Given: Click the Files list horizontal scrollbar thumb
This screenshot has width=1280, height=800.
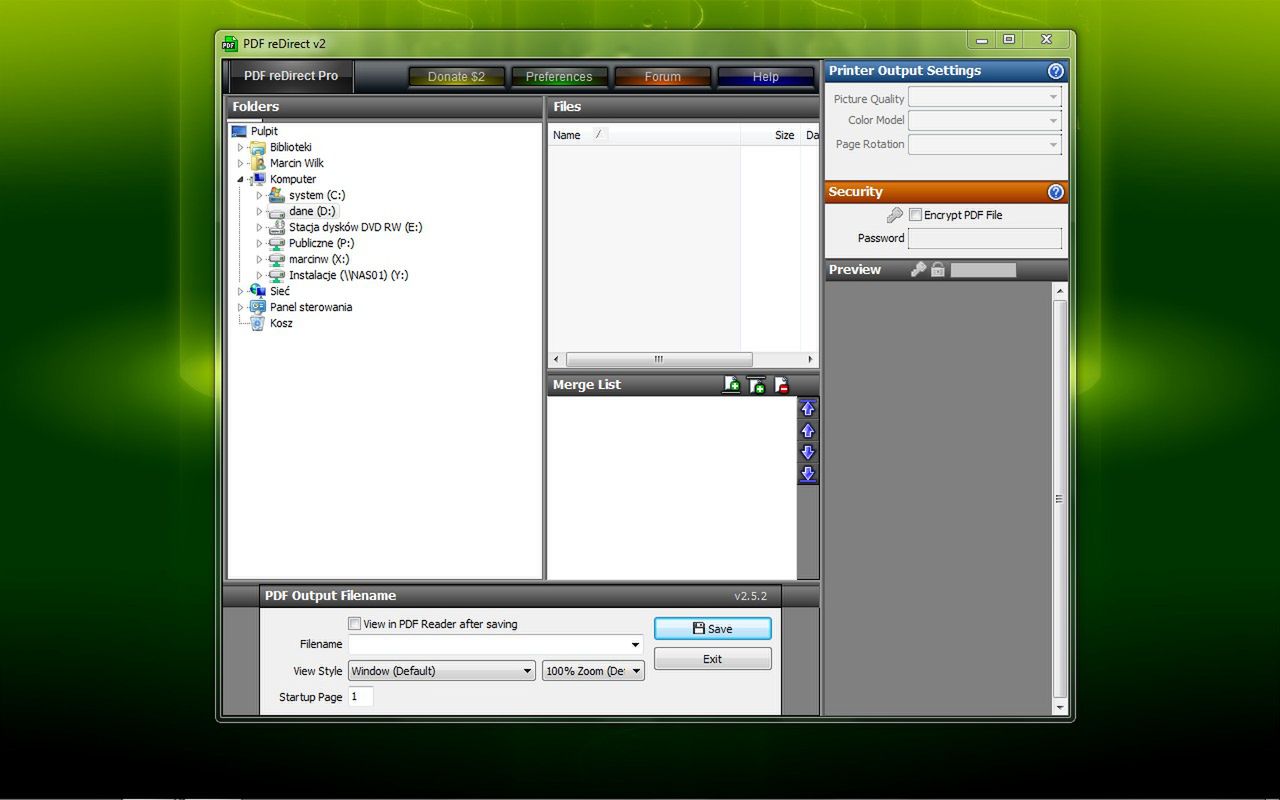Looking at the screenshot, I should pyautogui.click(x=659, y=359).
